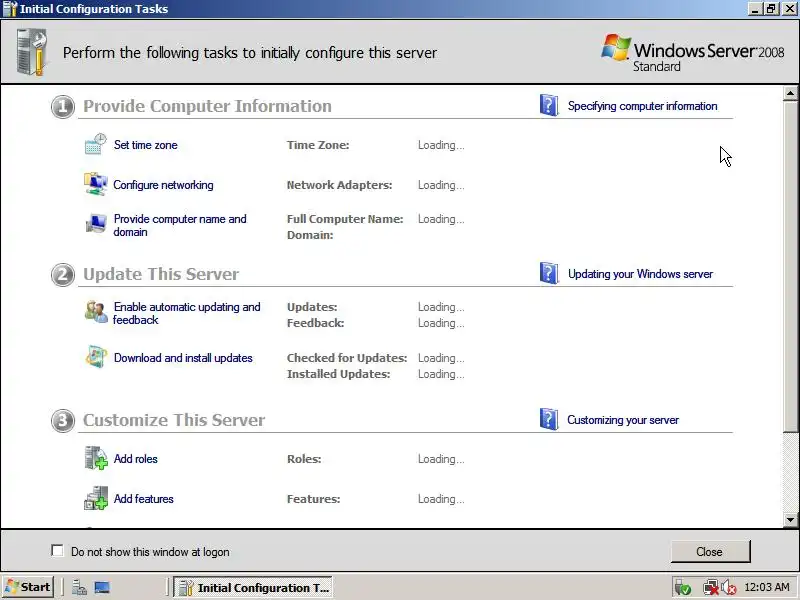
Task: Click the computer name and domain icon
Action: tap(95, 223)
